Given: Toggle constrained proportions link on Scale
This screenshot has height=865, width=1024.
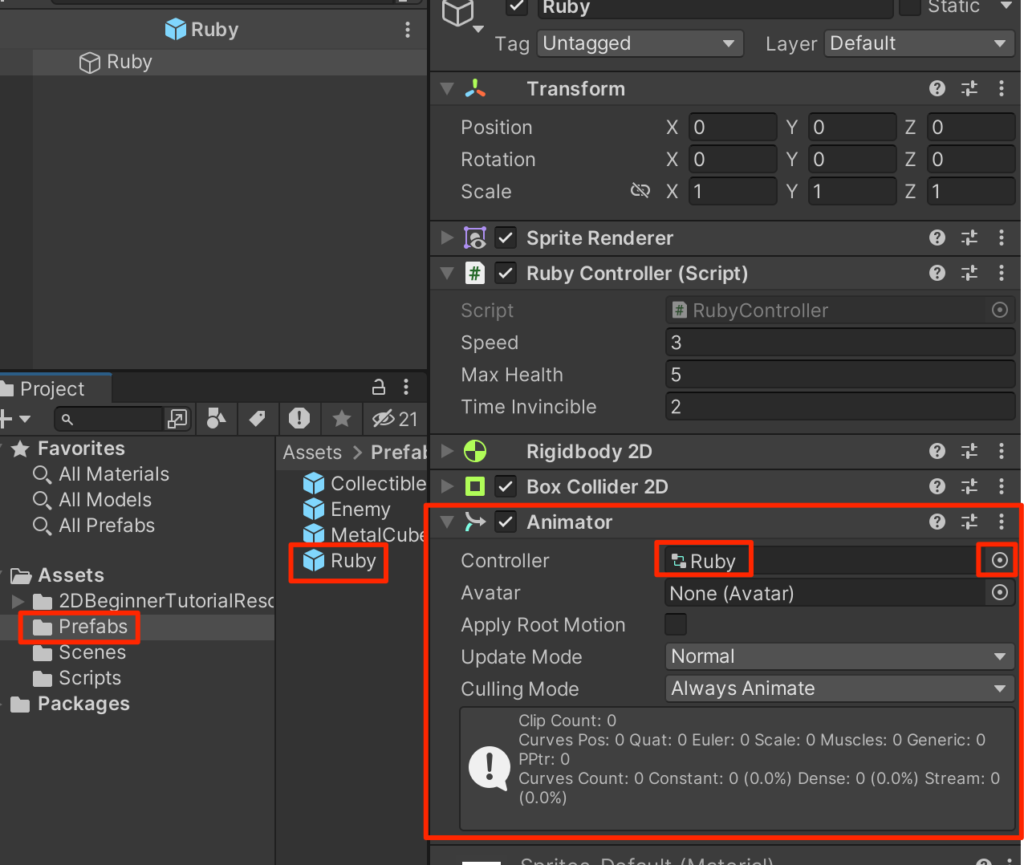Looking at the screenshot, I should coord(640,191).
